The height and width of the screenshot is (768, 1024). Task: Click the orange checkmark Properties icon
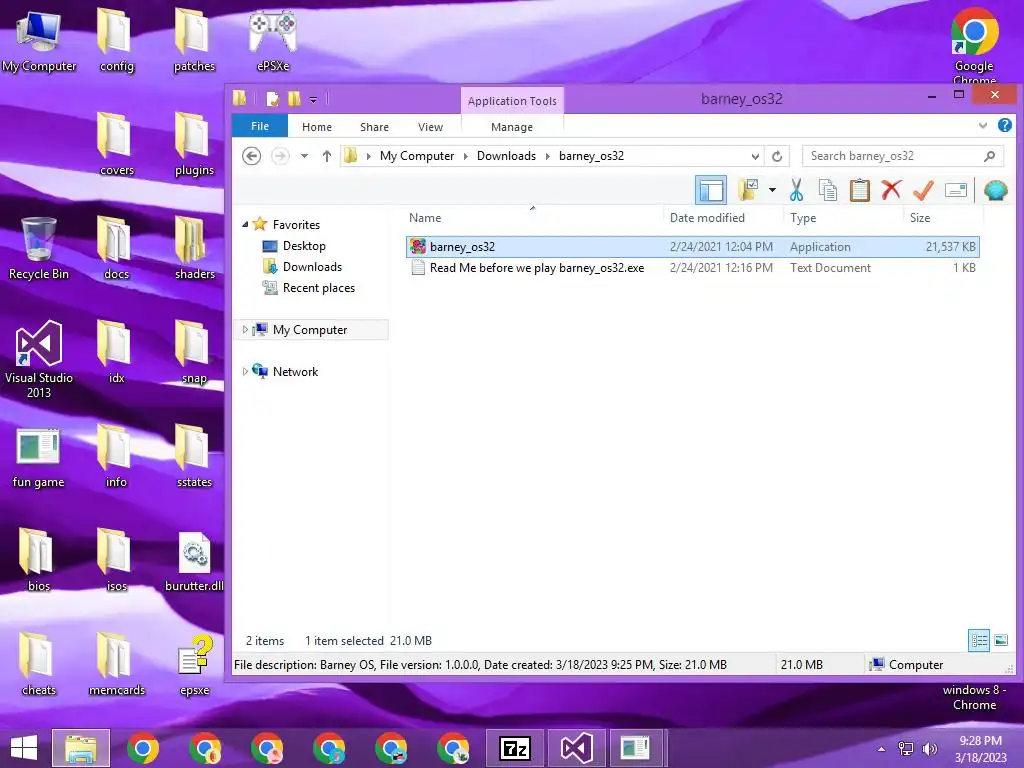(923, 190)
